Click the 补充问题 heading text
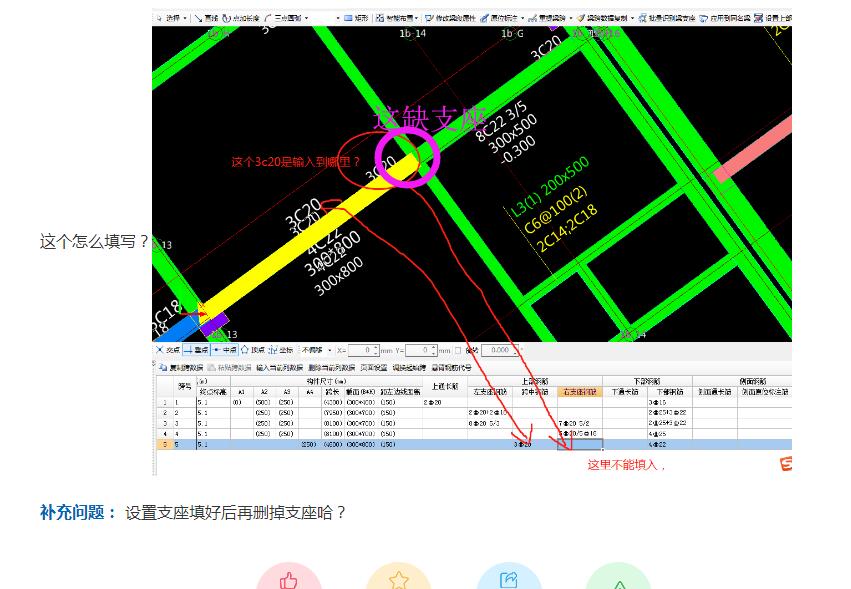This screenshot has height=589, width=851. [x=77, y=512]
